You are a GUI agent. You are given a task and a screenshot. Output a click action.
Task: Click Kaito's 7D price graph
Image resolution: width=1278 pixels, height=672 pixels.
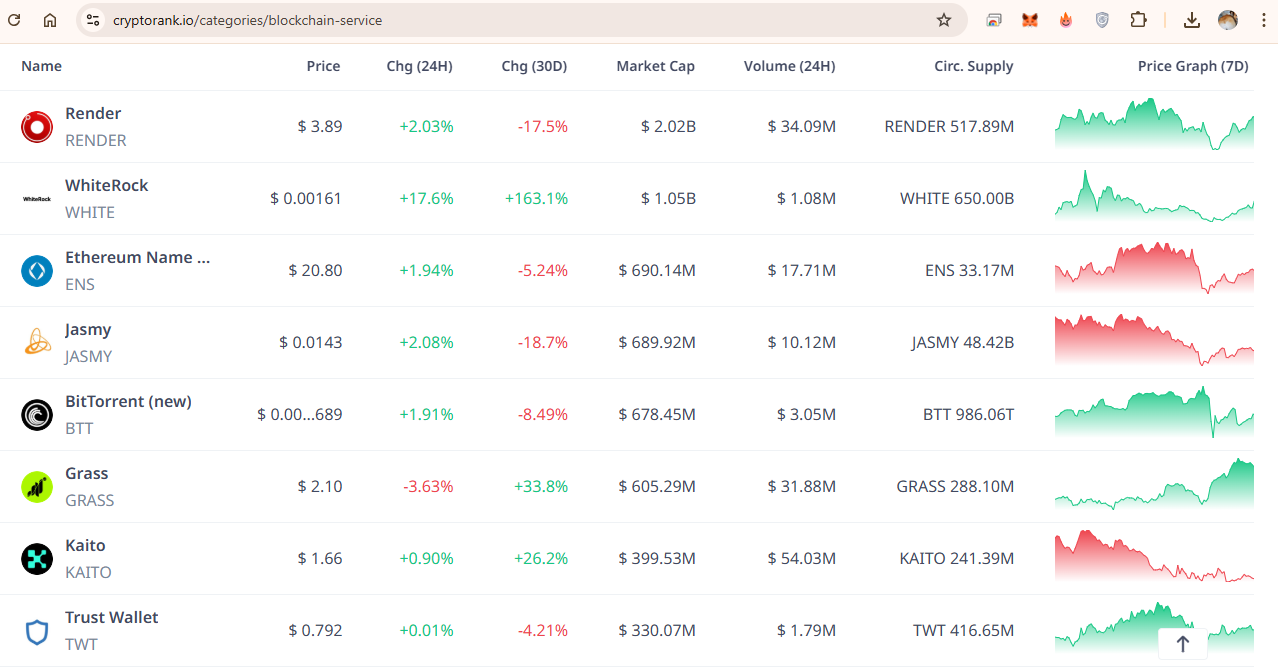(x=1154, y=556)
